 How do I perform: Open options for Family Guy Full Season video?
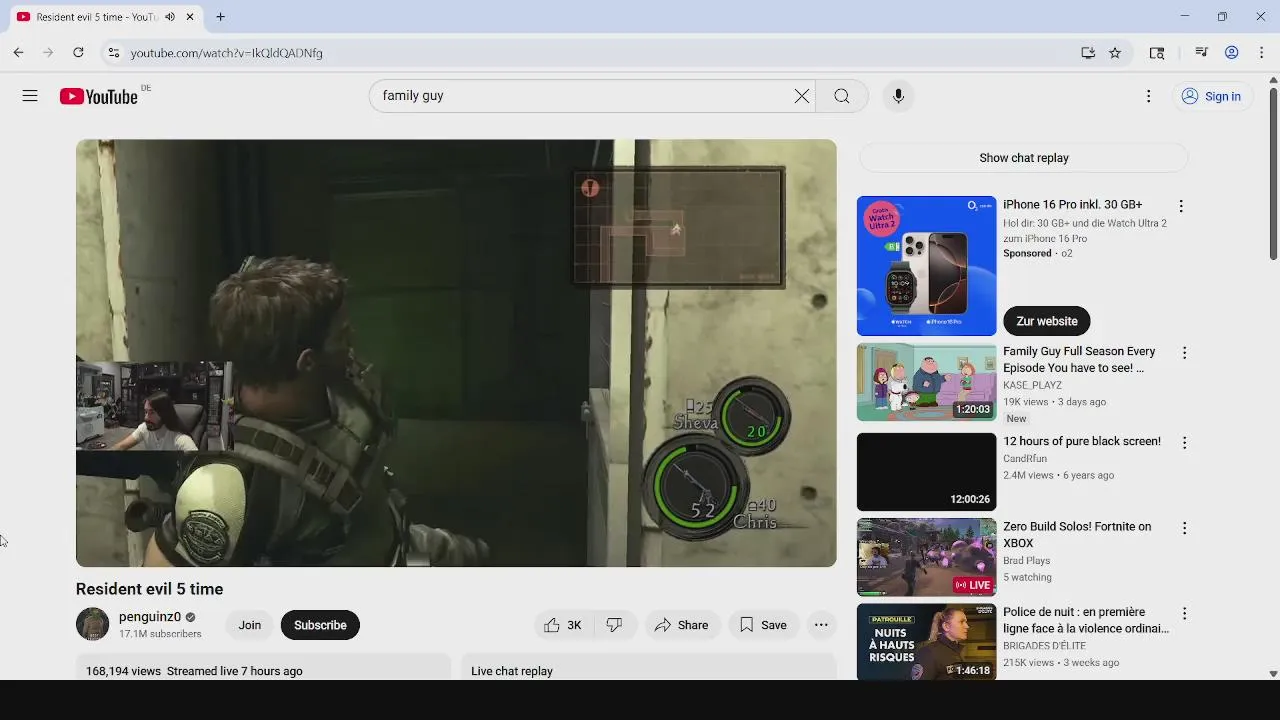[1184, 353]
